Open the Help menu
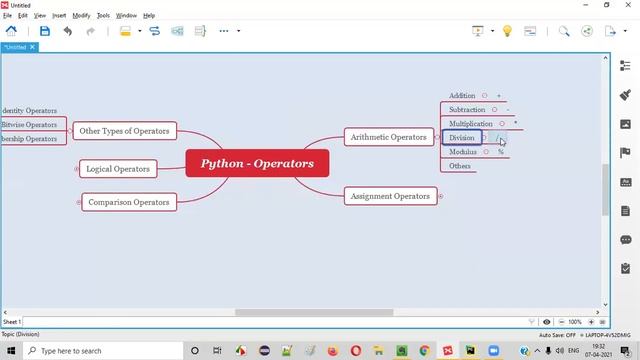The image size is (640, 360). click(x=149, y=16)
